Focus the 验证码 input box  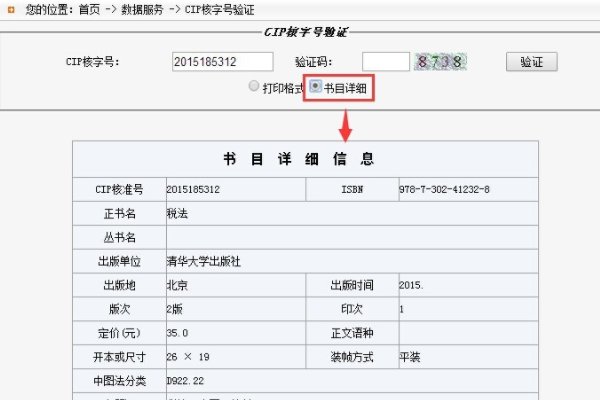click(386, 62)
